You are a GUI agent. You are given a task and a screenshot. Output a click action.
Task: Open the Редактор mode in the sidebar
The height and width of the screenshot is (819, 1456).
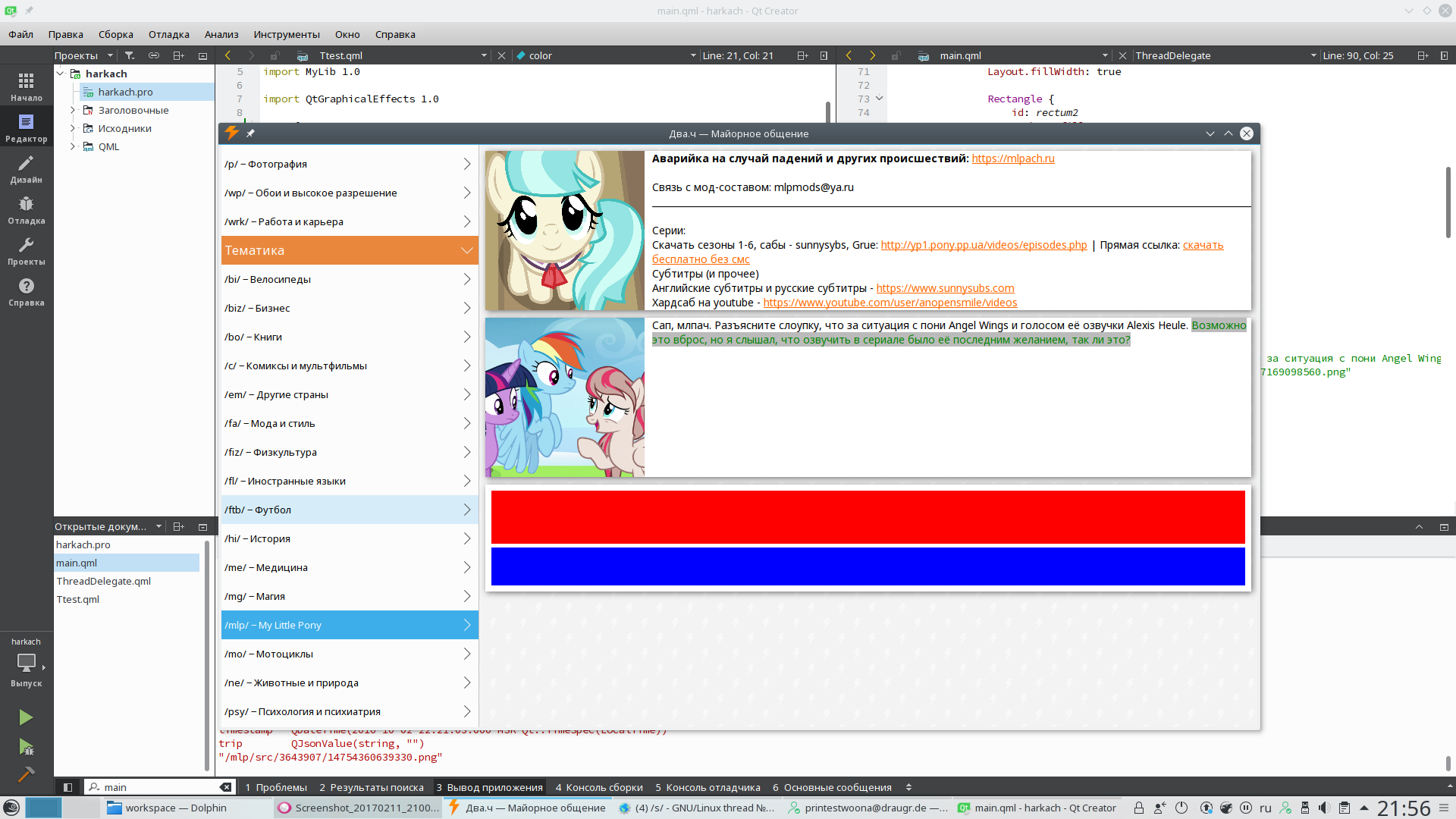tap(26, 127)
